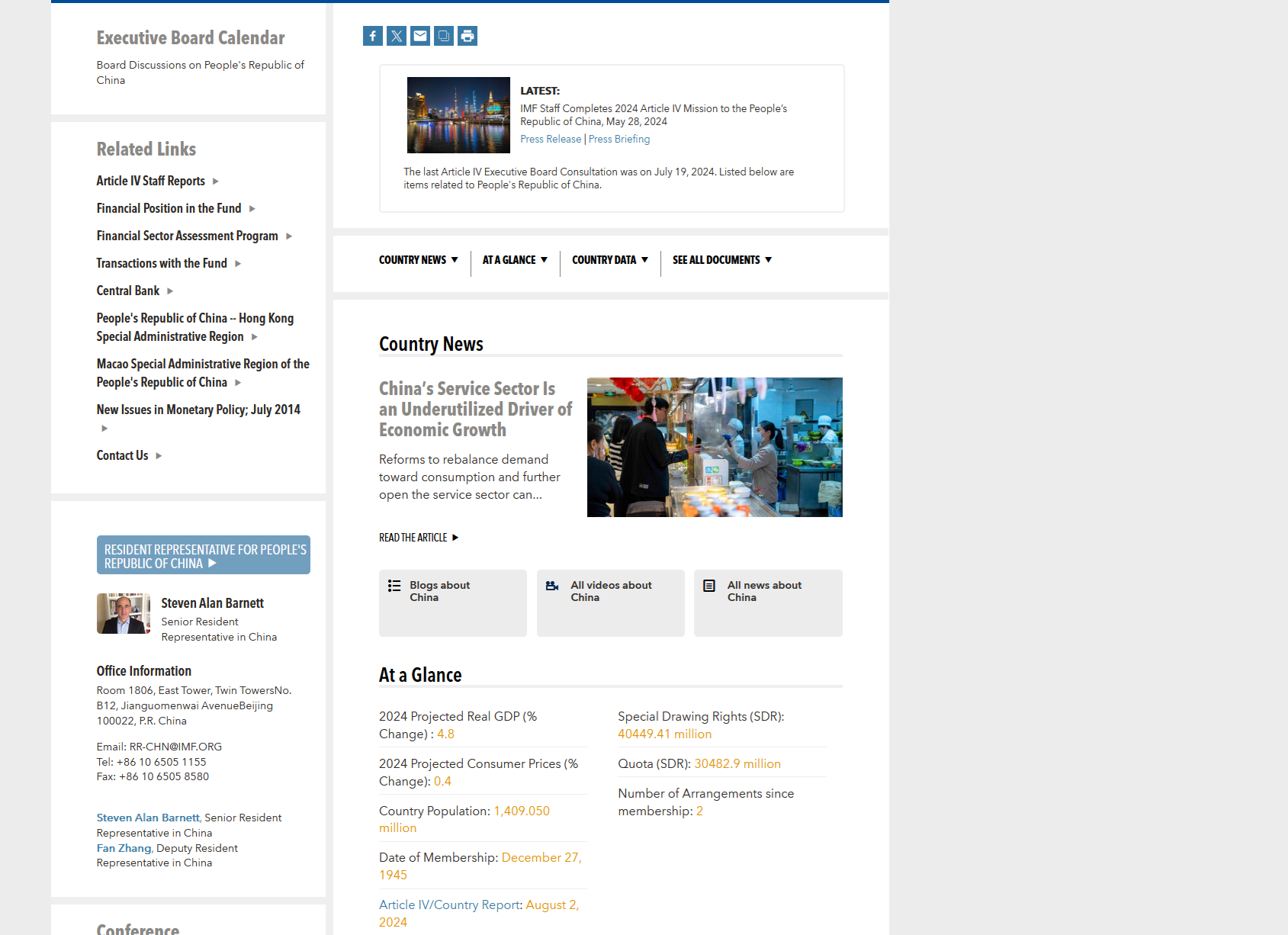Click the arrow beside Transactions with the Fund

238,264
